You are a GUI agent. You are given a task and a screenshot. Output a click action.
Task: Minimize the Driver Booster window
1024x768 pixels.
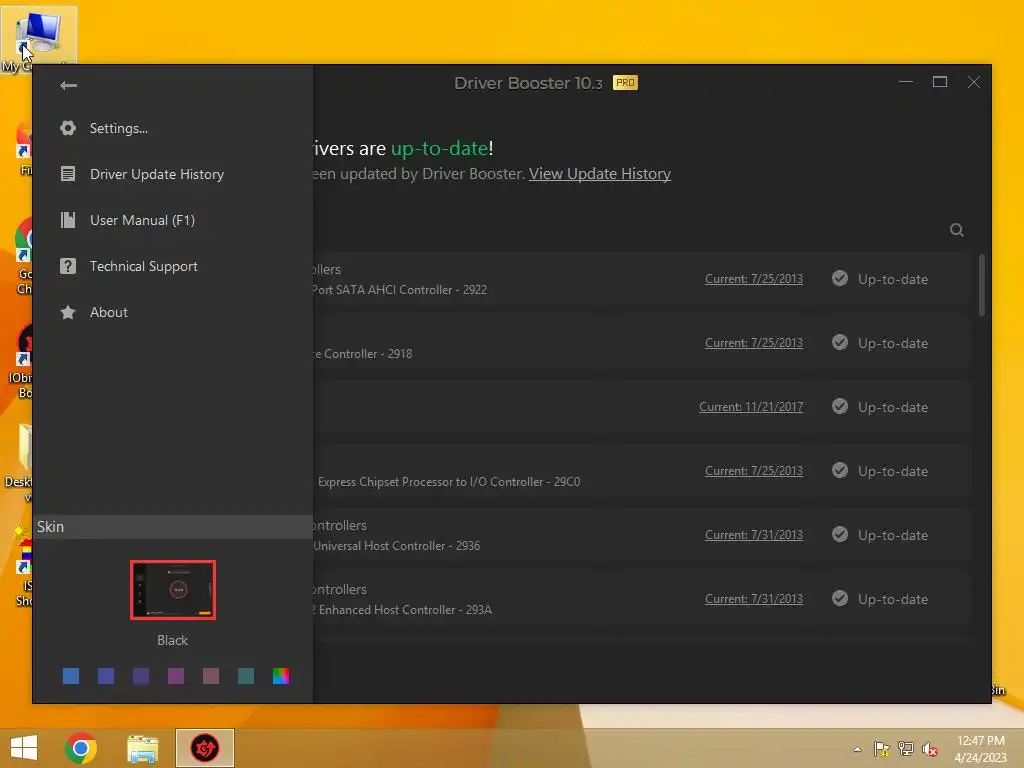click(x=906, y=82)
